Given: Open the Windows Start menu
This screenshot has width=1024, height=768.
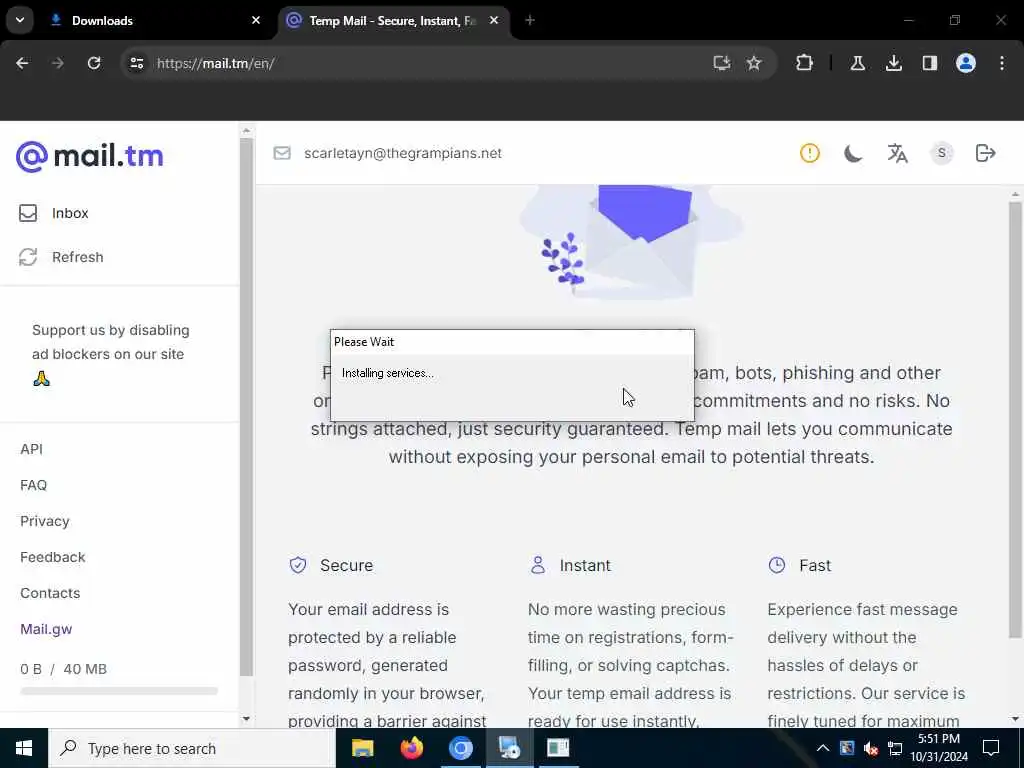Looking at the screenshot, I should click(24, 748).
